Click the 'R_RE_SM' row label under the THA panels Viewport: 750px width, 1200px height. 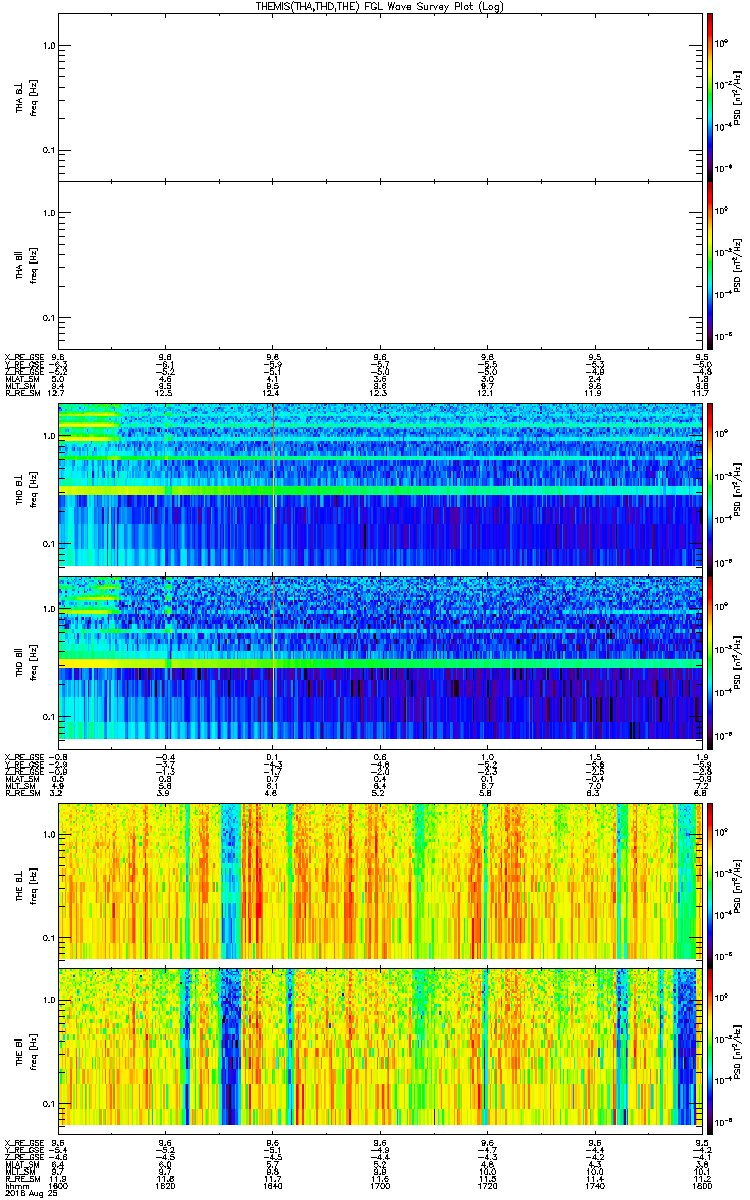point(21,393)
